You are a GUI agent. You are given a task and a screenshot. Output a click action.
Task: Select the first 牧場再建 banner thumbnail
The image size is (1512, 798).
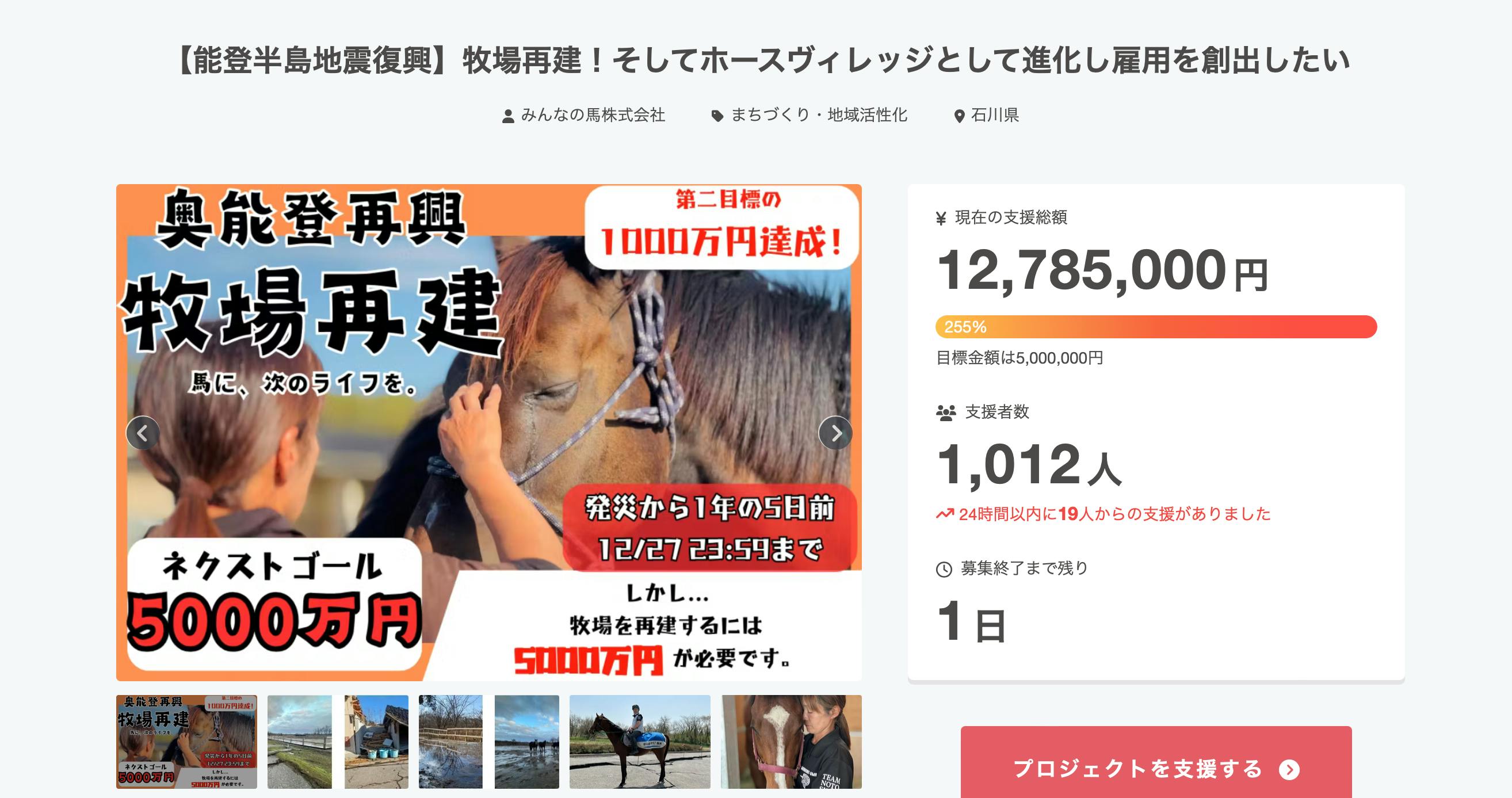pyautogui.click(x=186, y=742)
